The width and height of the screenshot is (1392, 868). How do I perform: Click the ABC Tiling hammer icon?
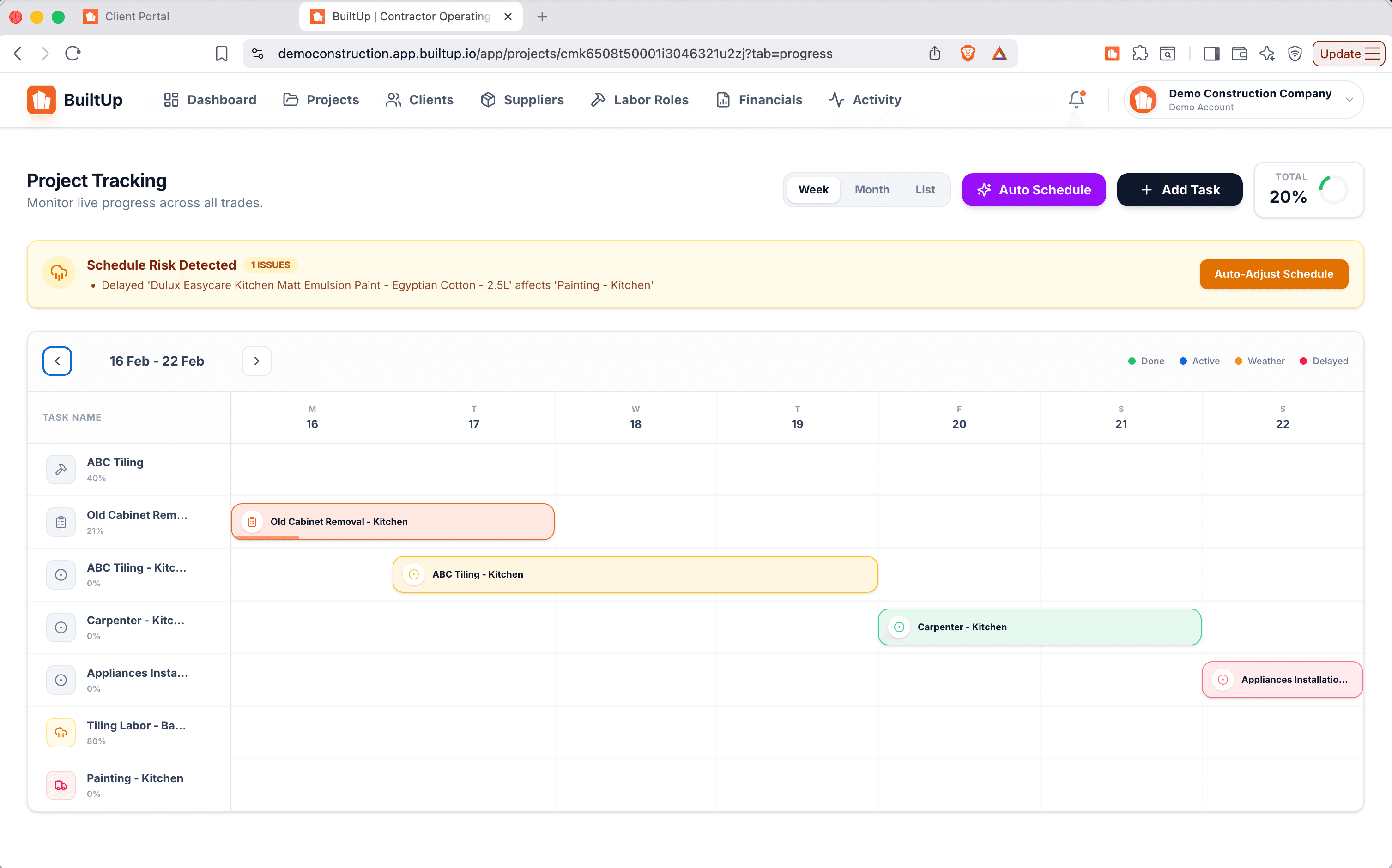(61, 470)
